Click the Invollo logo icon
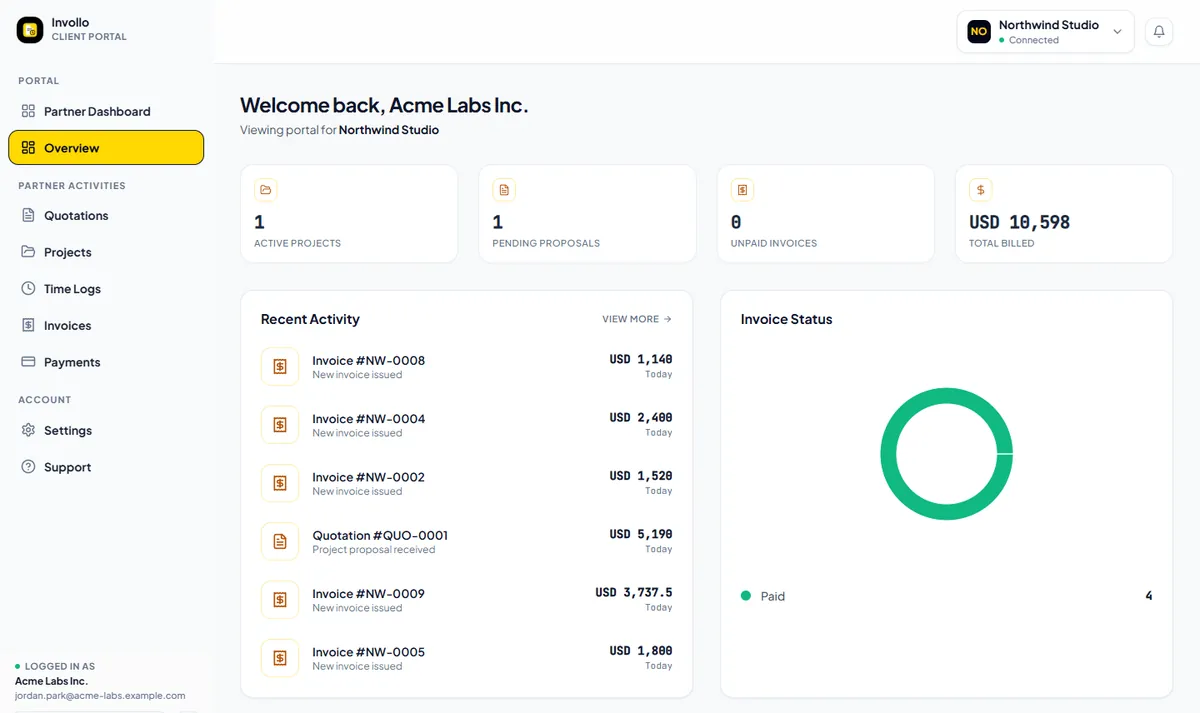1200x713 pixels. click(30, 30)
